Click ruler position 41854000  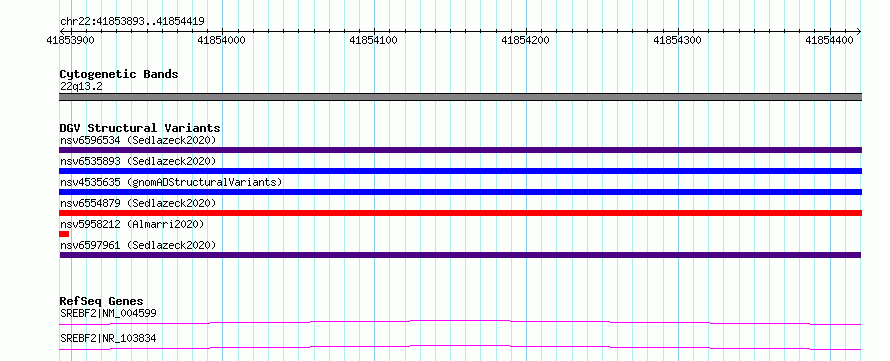click(222, 40)
